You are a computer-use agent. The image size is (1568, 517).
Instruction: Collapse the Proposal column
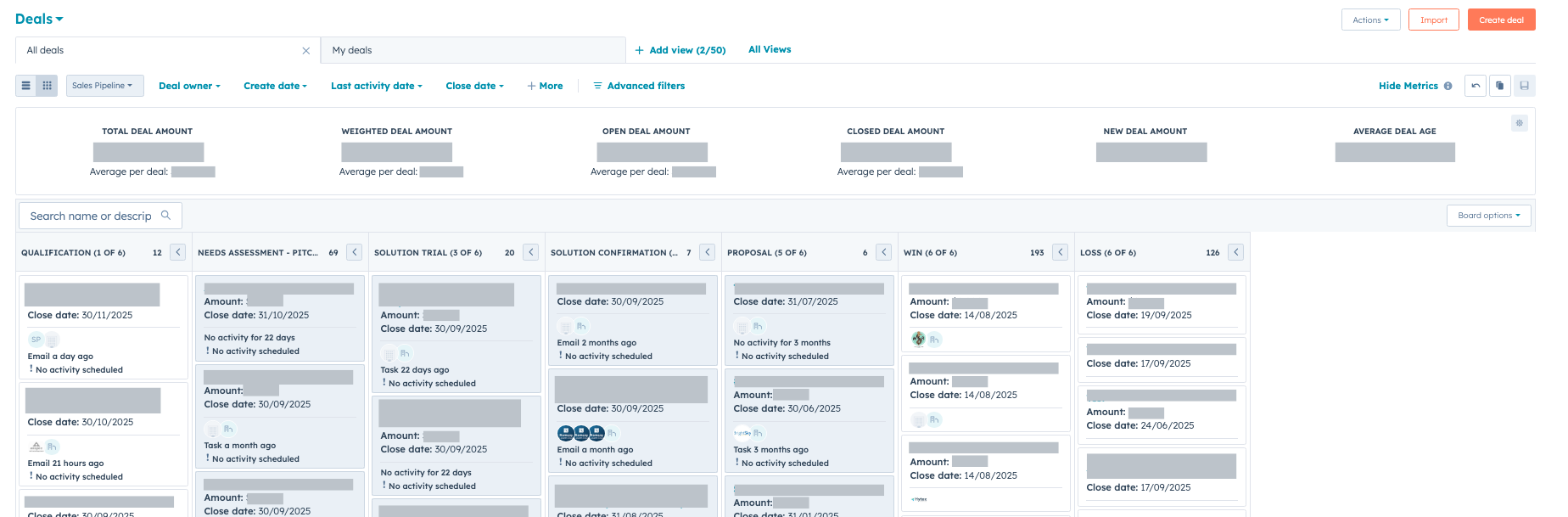(884, 252)
